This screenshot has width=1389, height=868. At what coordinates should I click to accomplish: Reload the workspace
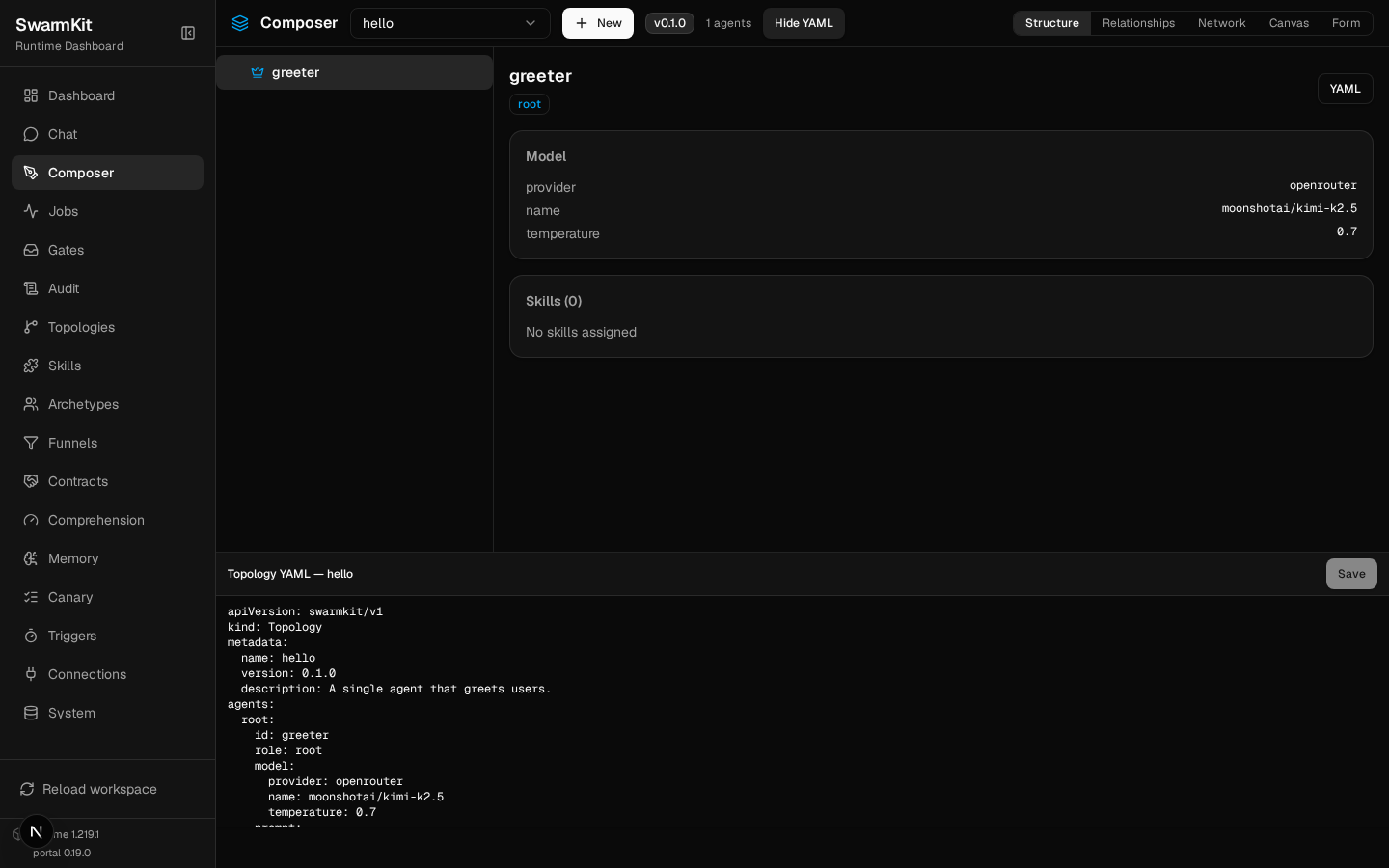[x=107, y=789]
